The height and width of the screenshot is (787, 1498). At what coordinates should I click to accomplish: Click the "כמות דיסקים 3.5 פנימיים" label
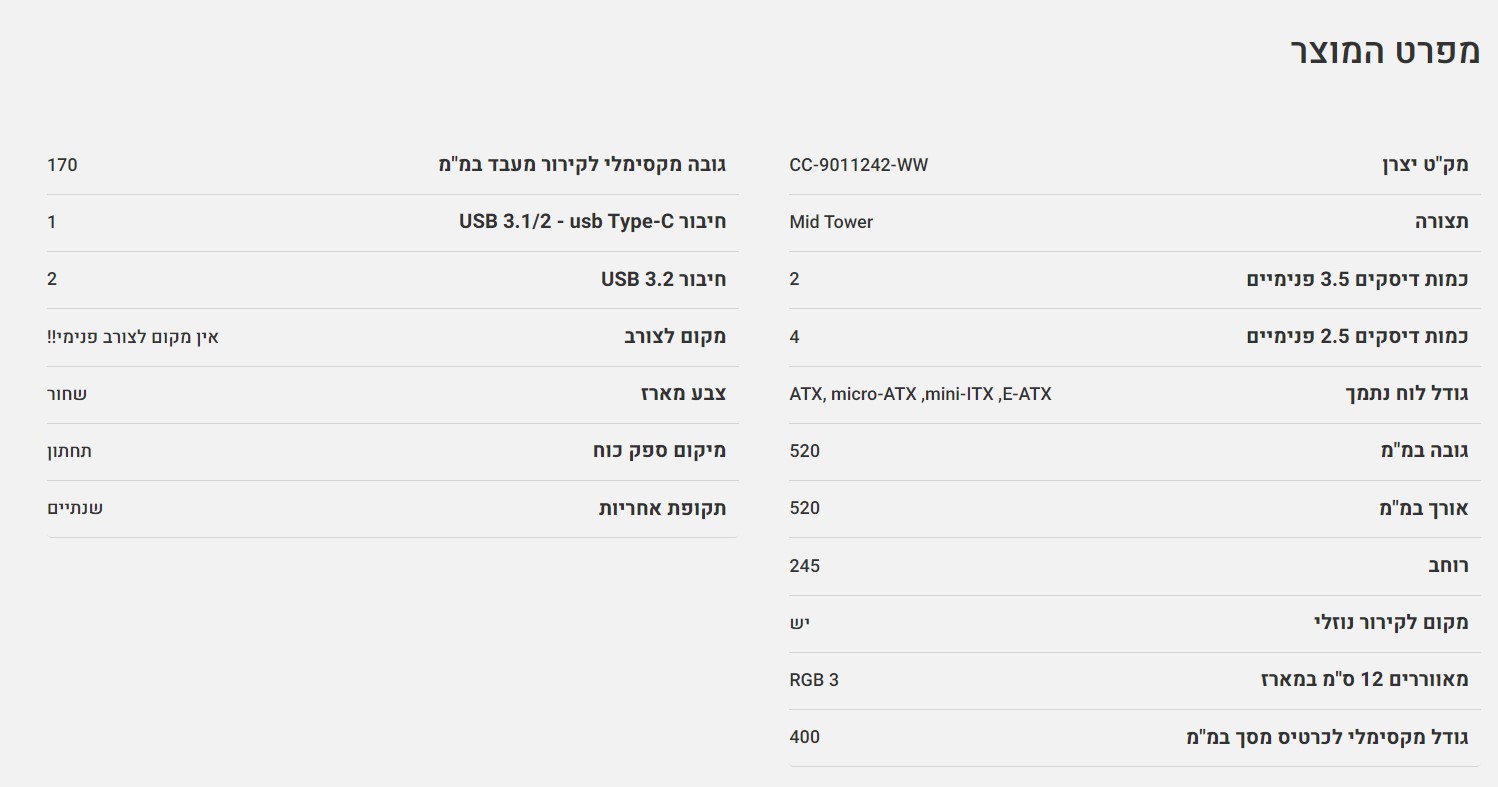pyautogui.click(x=1357, y=279)
